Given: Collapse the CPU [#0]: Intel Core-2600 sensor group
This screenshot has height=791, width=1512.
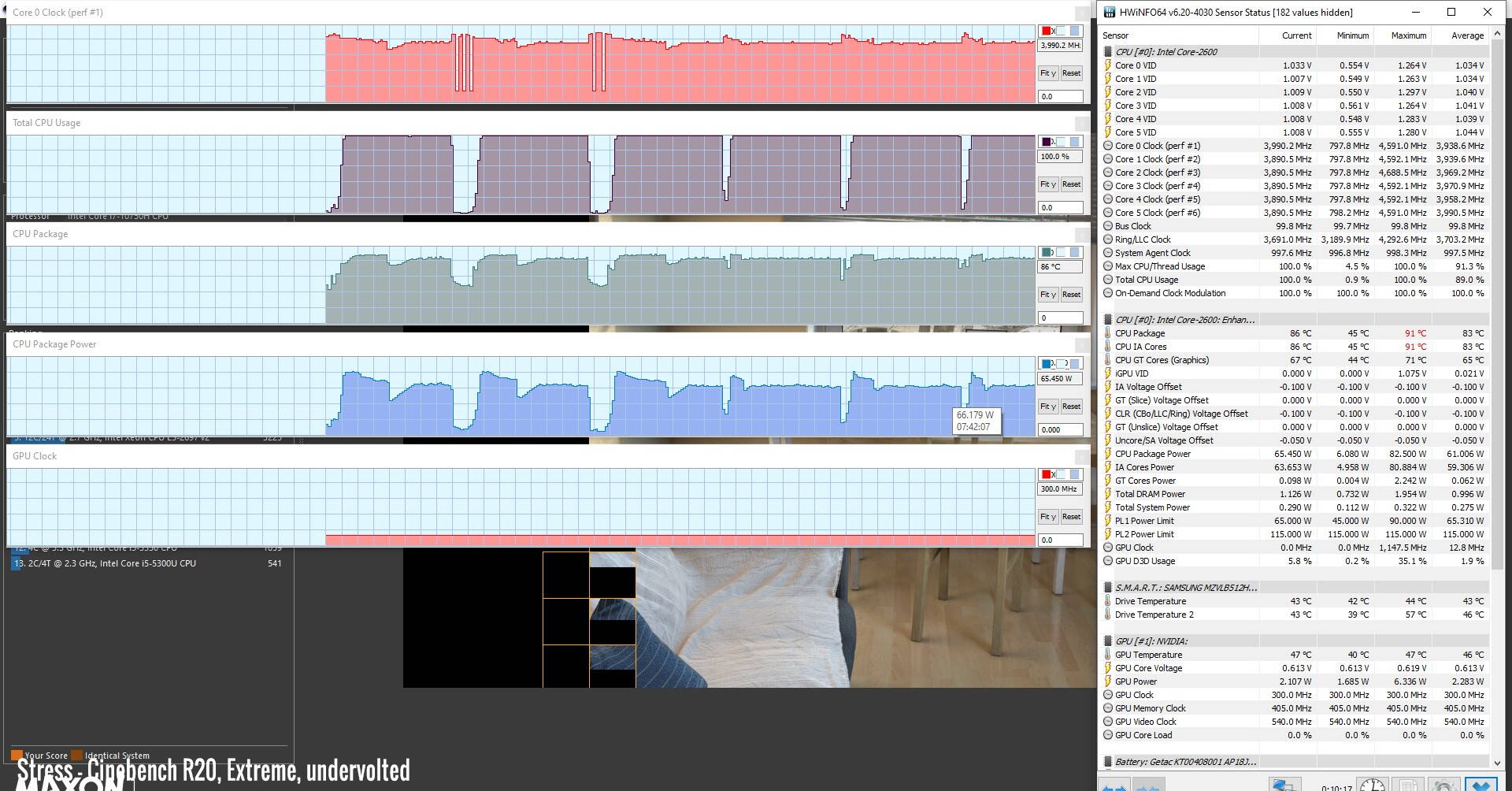Looking at the screenshot, I should coord(1108,52).
